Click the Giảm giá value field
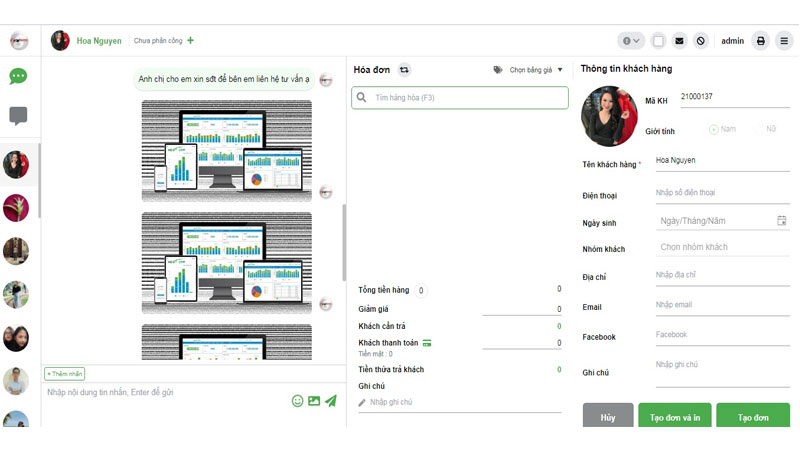800x450 pixels. [522, 309]
